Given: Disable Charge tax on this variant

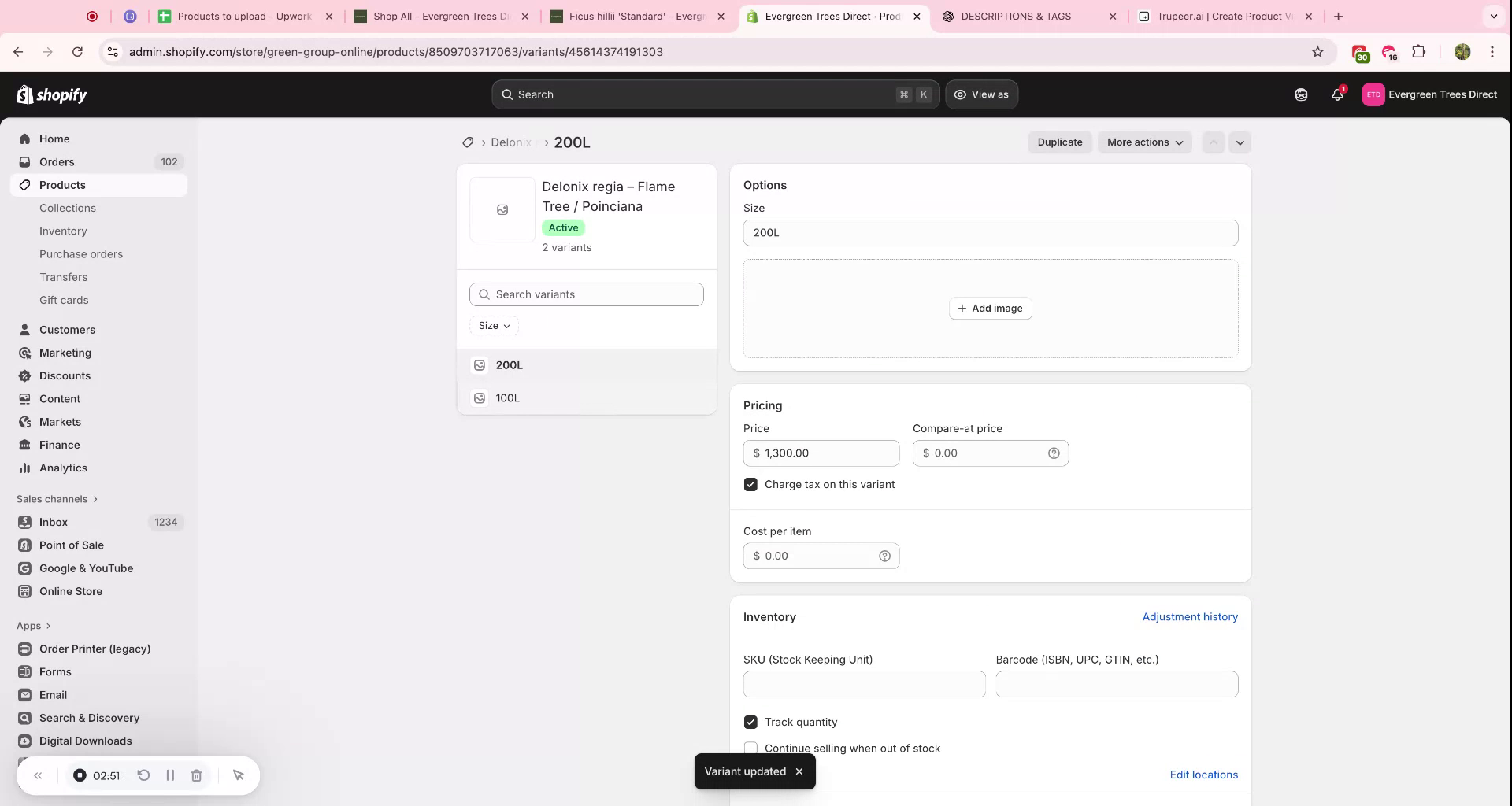Looking at the screenshot, I should pos(750,484).
